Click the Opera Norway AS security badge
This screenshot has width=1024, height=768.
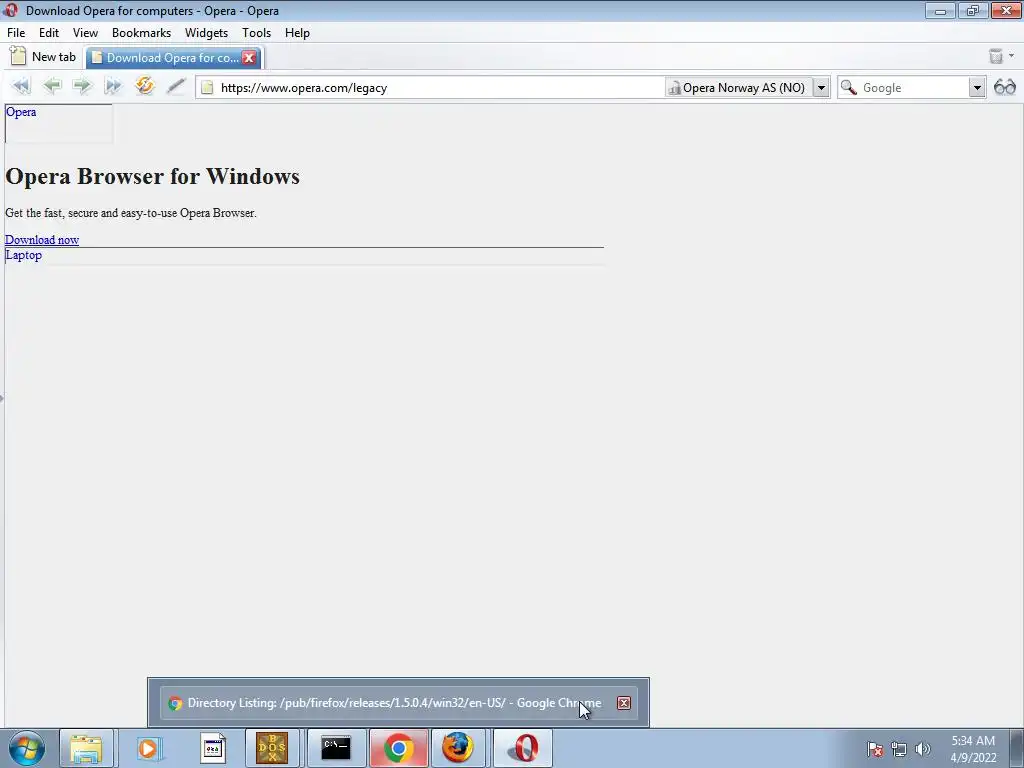[737, 88]
